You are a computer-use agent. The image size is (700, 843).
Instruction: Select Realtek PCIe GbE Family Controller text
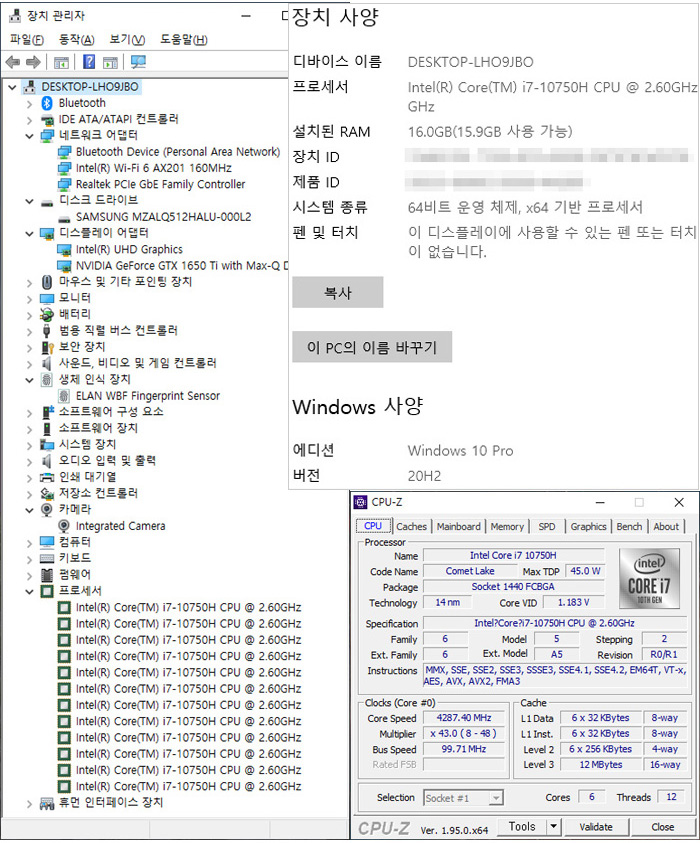point(160,184)
